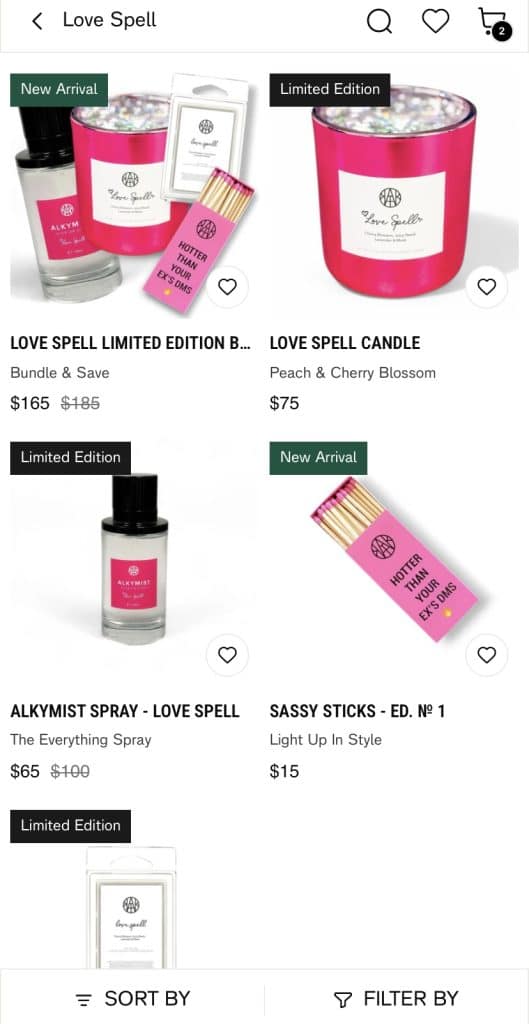529x1024 pixels.
Task: Favorite the Love Spell Limited Edition bundle
Action: pyautogui.click(x=227, y=287)
